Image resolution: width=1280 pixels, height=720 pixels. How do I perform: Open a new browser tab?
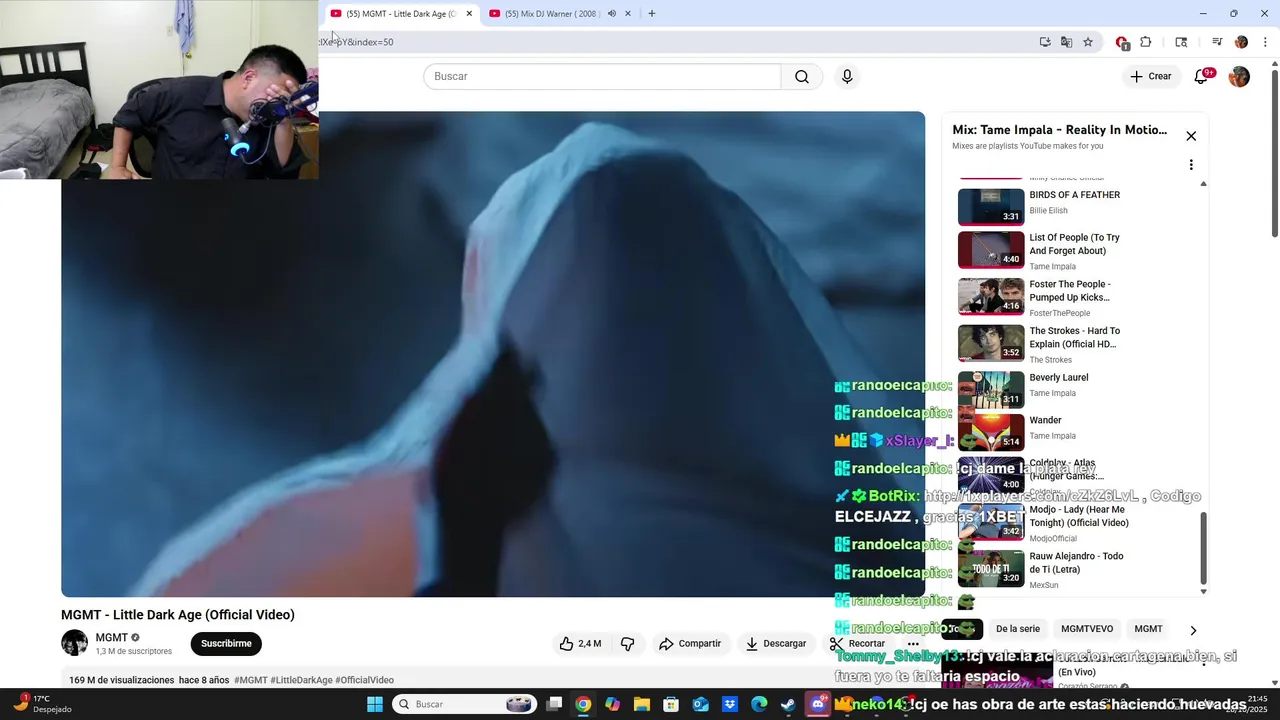[652, 14]
